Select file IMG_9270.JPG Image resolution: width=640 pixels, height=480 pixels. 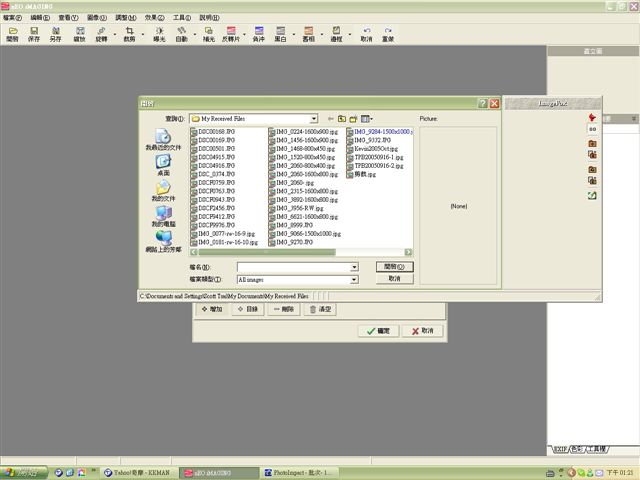(291, 242)
